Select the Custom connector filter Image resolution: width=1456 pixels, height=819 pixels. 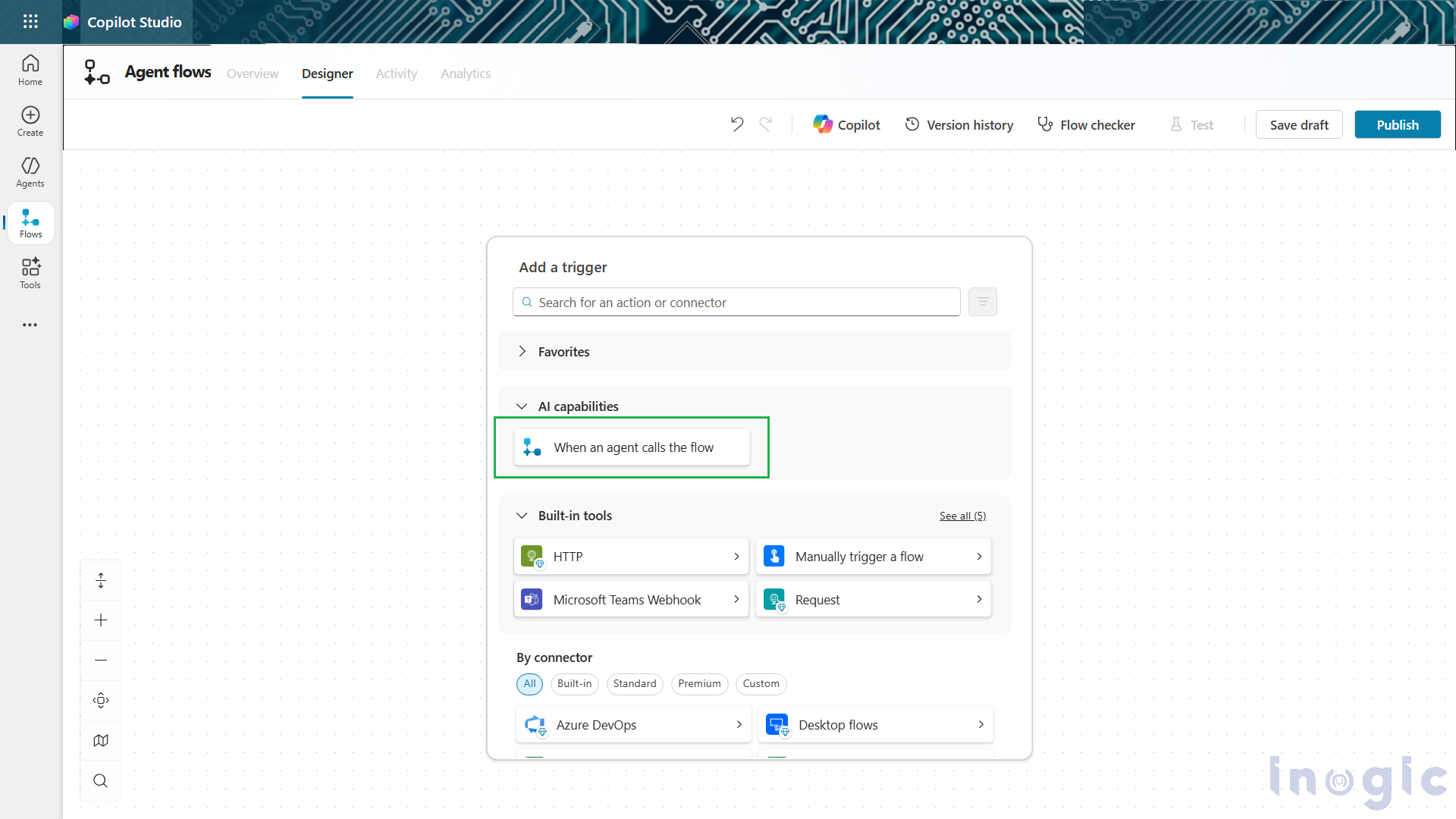point(761,683)
